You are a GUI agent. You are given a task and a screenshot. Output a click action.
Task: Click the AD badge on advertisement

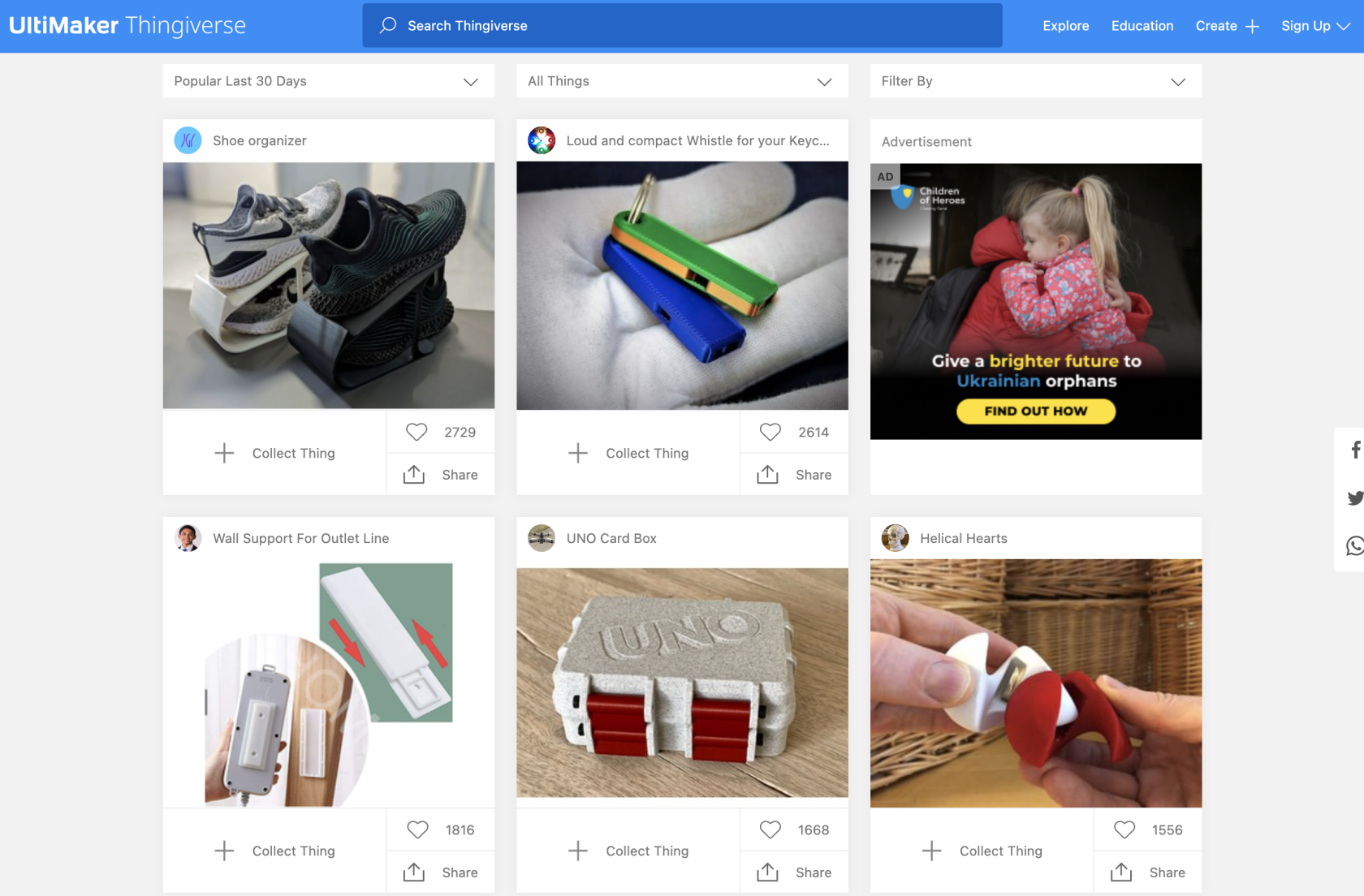pos(885,176)
